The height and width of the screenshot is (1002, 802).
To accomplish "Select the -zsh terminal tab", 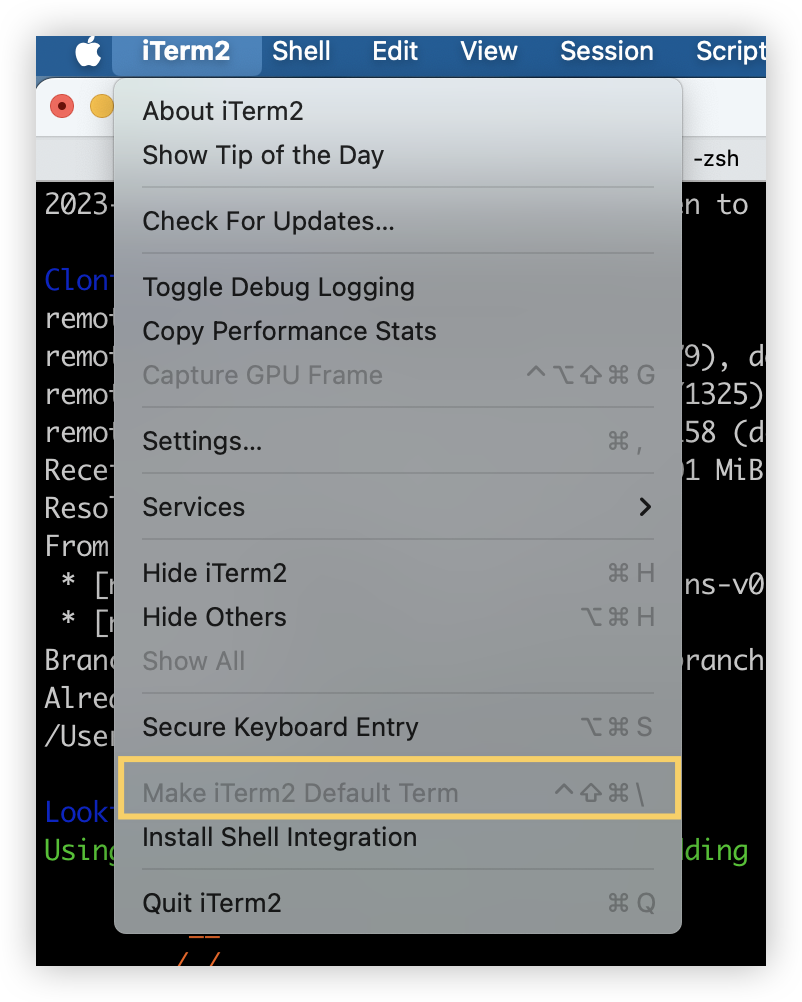I will click(x=715, y=159).
